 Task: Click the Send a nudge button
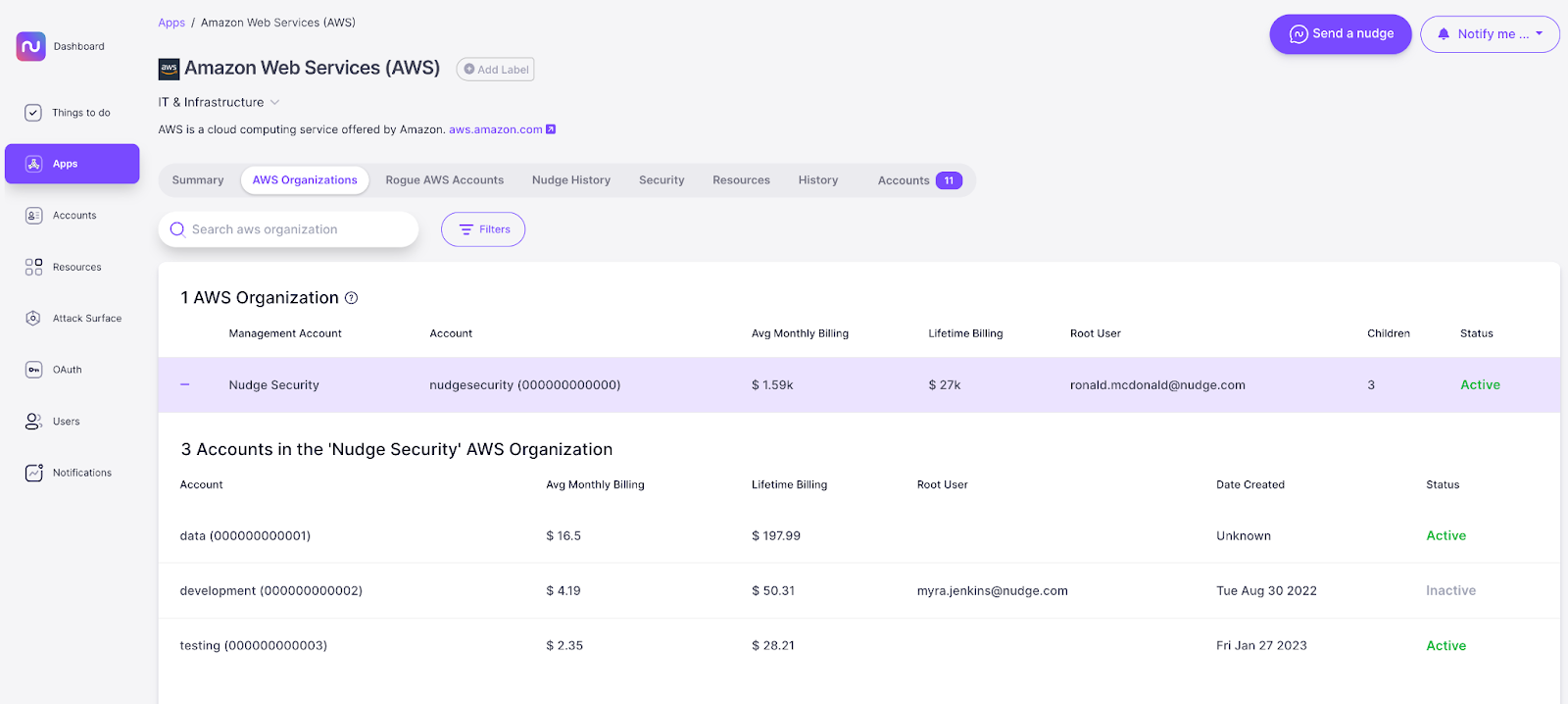click(x=1340, y=34)
